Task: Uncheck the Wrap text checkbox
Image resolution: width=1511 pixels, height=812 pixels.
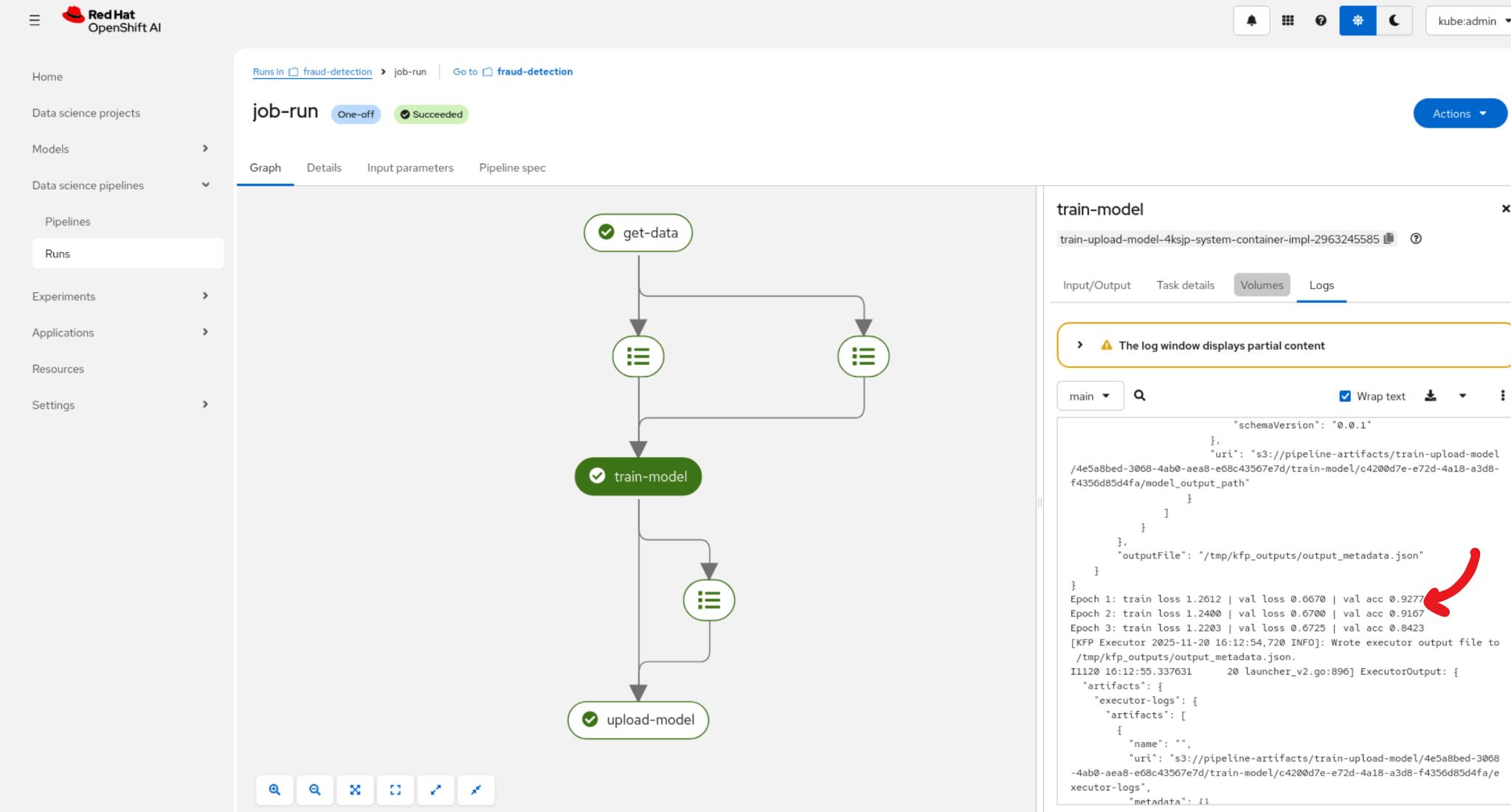Action: tap(1345, 396)
